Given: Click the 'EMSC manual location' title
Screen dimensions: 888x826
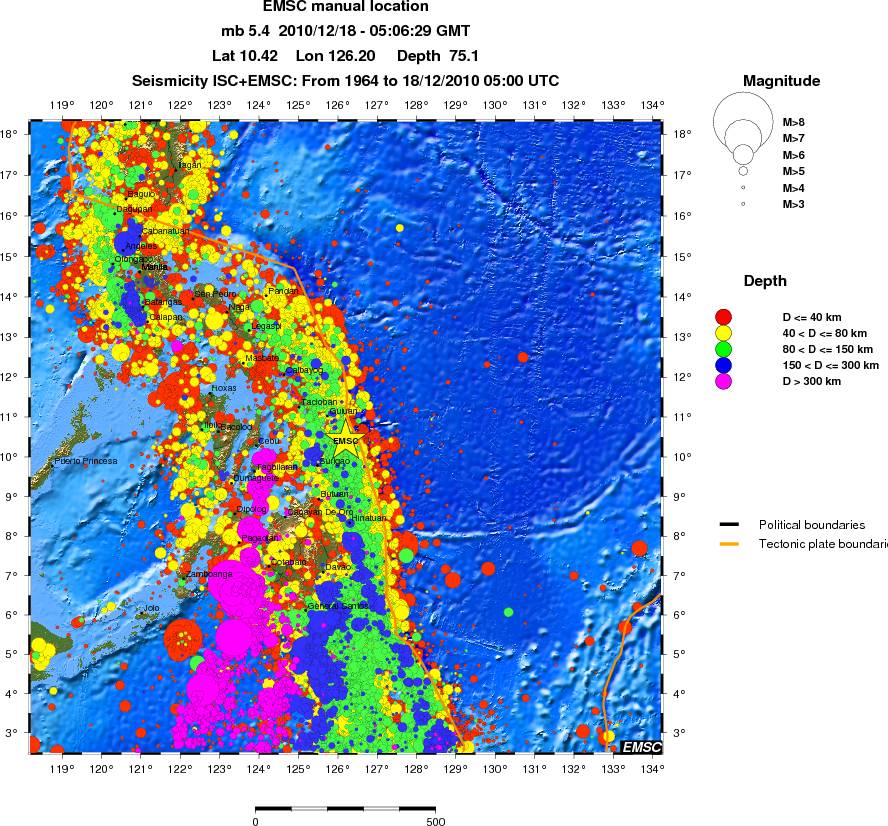Looking at the screenshot, I should tap(345, 7).
